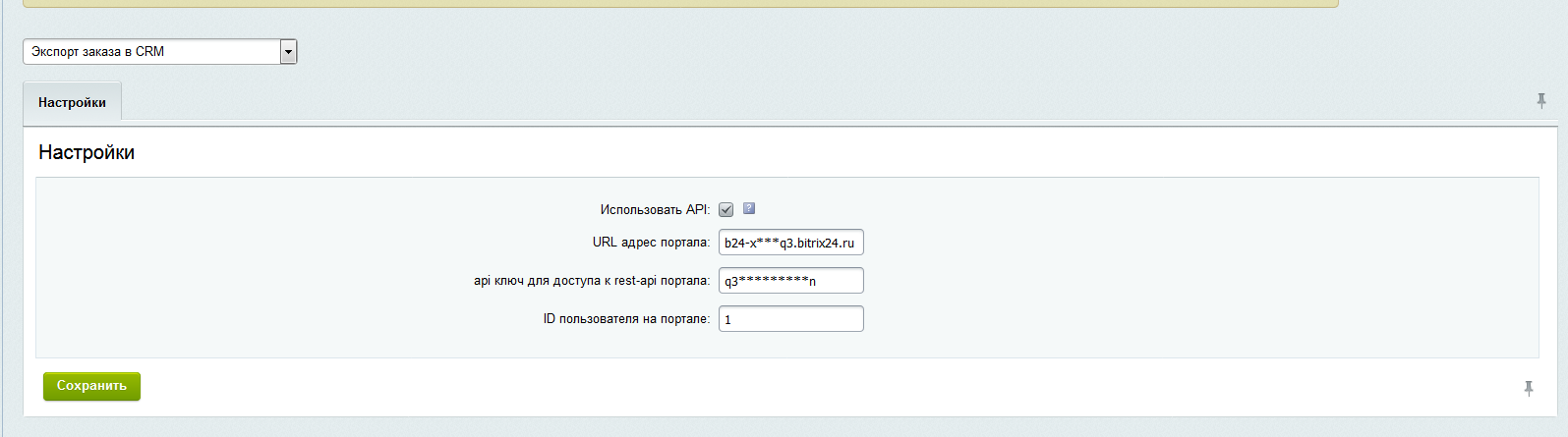Switch to the Настройки tab
The width and height of the screenshot is (1568, 437).
pos(72,102)
